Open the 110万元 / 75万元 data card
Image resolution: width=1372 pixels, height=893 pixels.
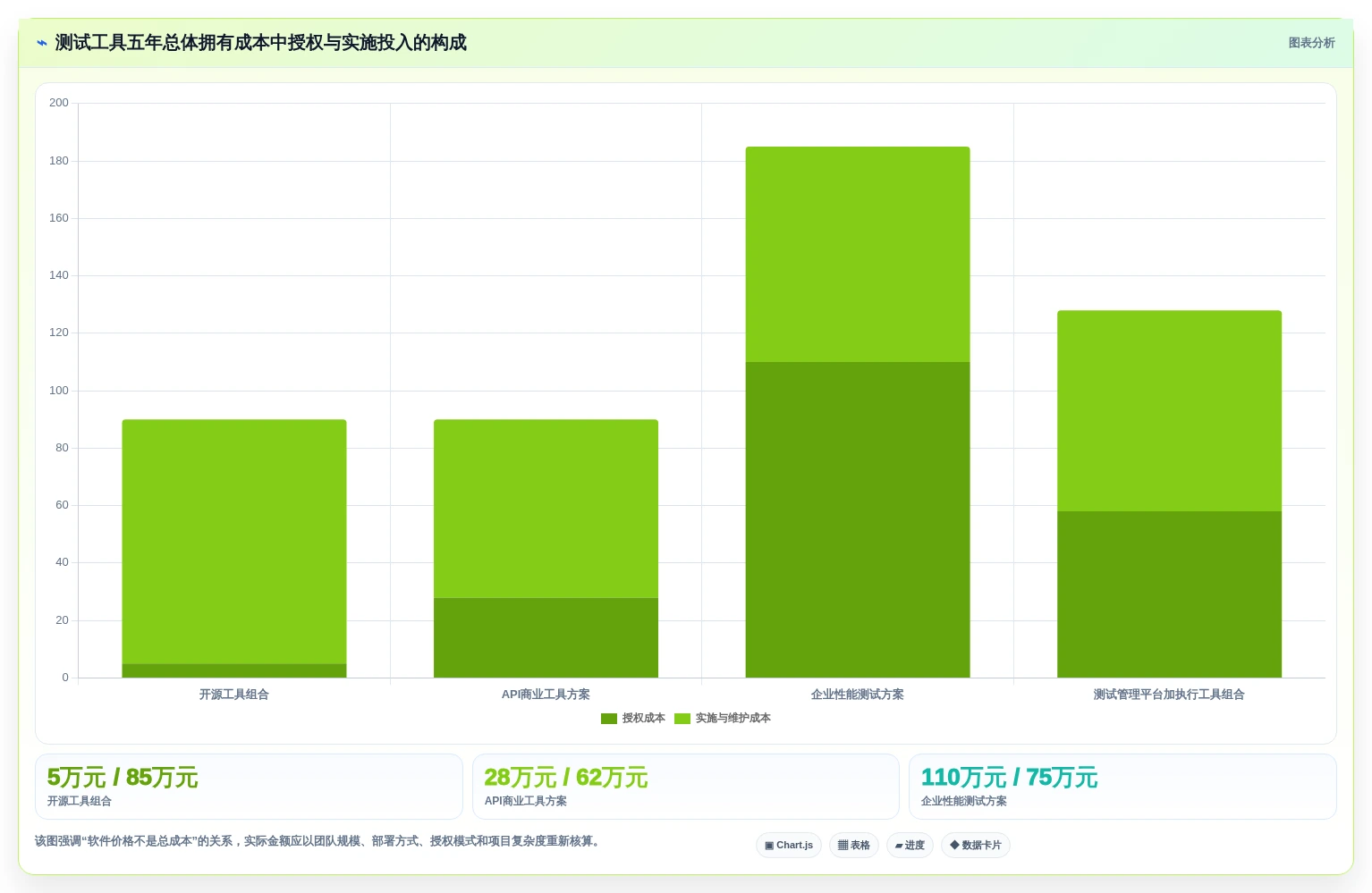[1122, 787]
